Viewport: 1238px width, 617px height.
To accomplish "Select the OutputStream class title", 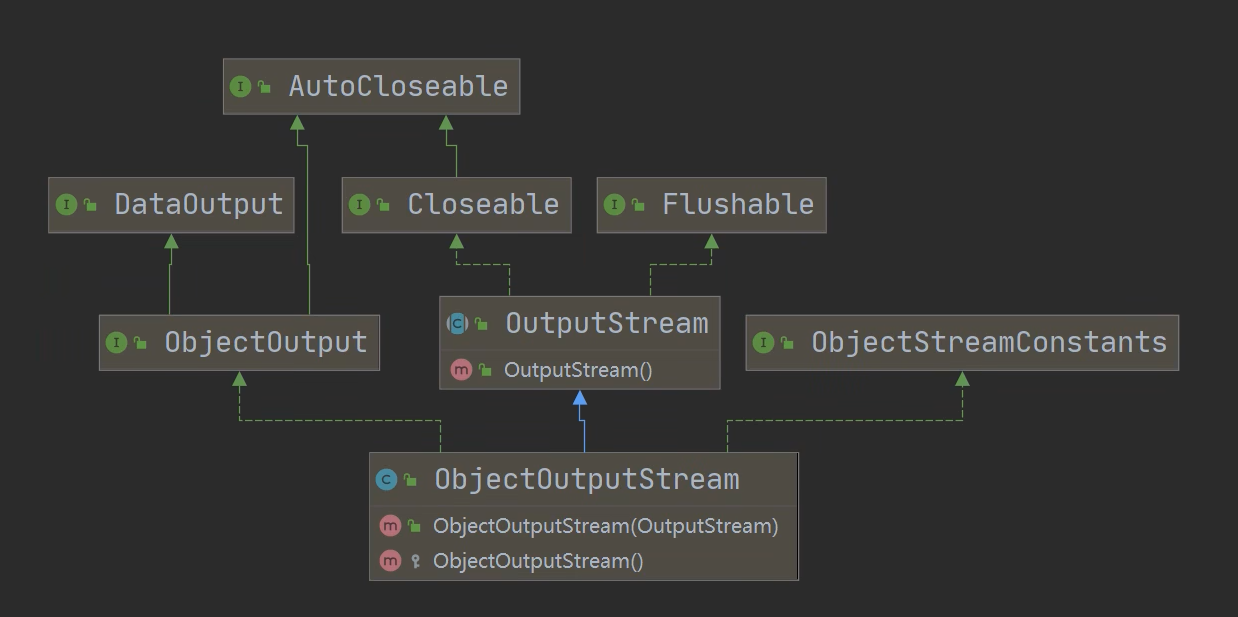I will [x=606, y=323].
